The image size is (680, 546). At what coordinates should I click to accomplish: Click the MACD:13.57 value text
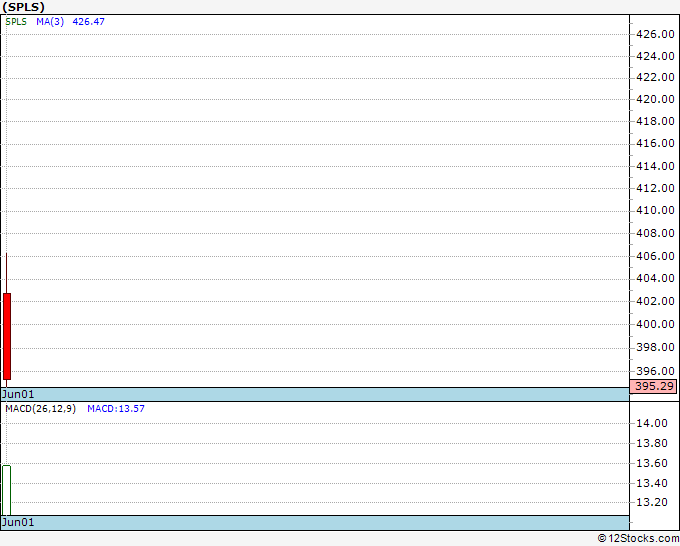(116, 409)
